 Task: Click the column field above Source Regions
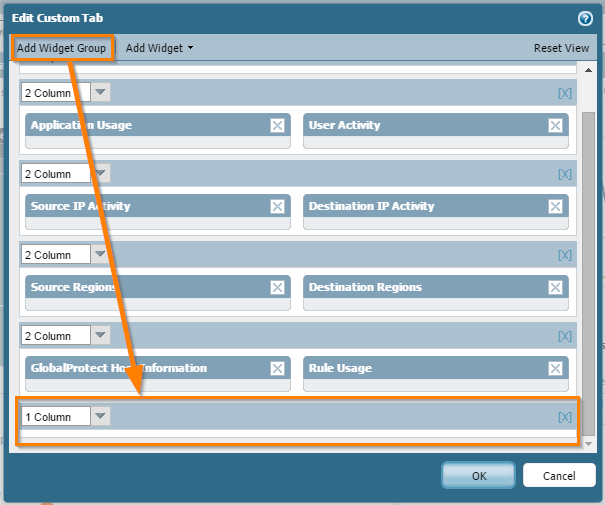pyautogui.click(x=56, y=254)
